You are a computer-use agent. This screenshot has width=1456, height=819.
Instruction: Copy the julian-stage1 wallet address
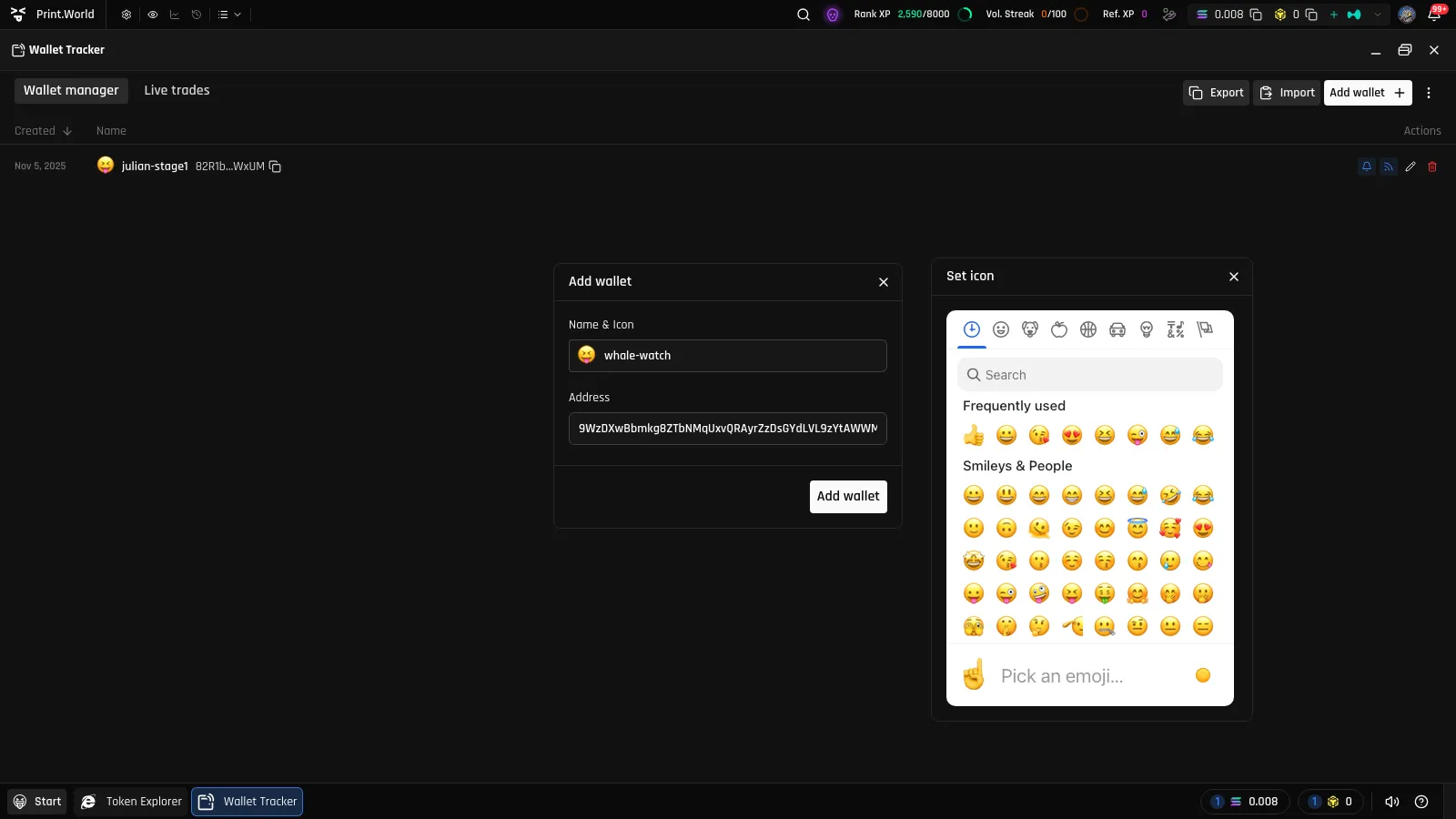275,167
